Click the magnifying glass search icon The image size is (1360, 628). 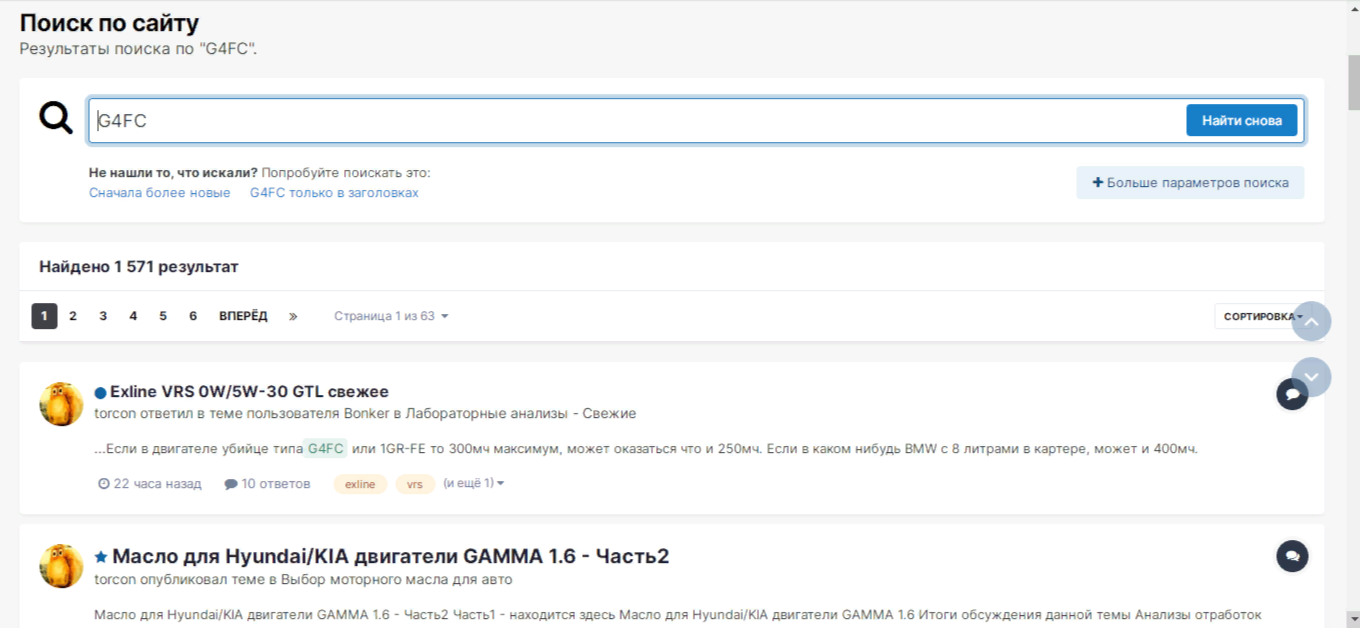coord(56,118)
